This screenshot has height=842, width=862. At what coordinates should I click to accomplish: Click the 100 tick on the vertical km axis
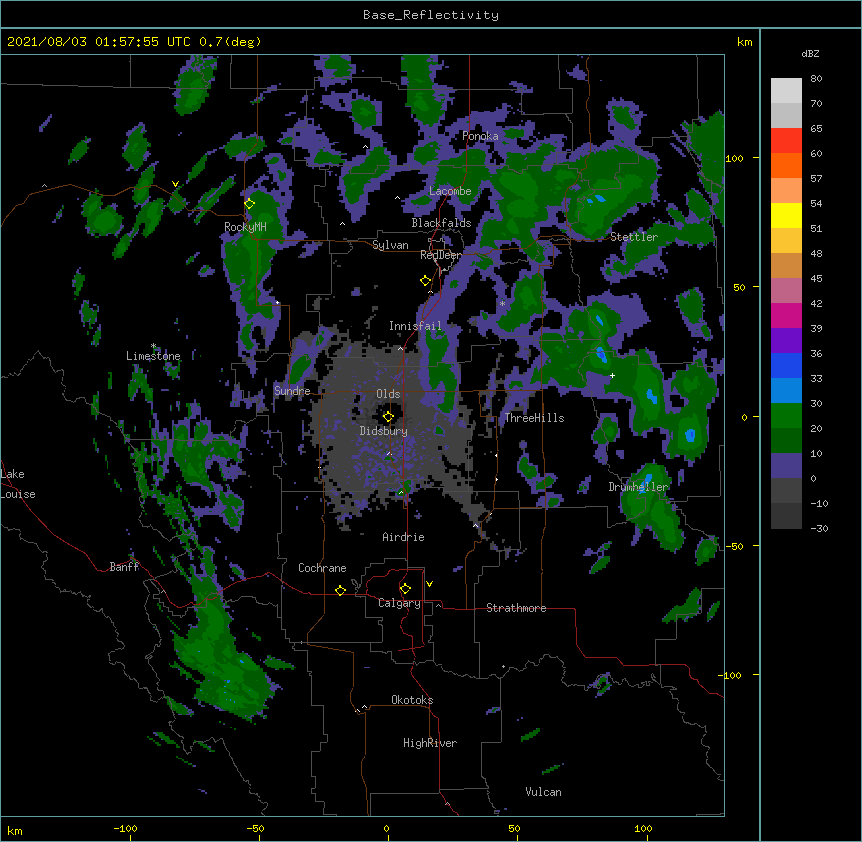(x=734, y=158)
